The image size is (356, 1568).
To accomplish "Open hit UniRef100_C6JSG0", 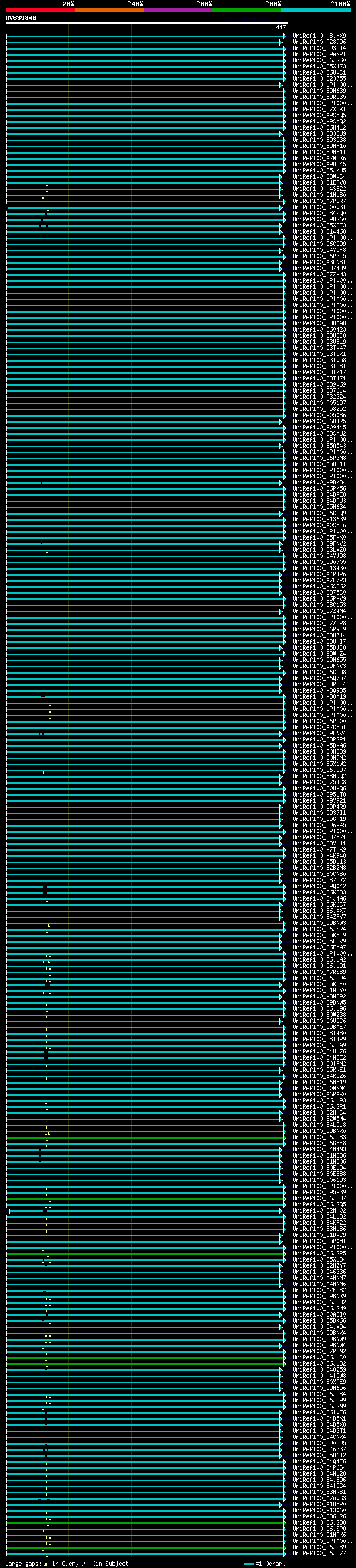I will (319, 60).
